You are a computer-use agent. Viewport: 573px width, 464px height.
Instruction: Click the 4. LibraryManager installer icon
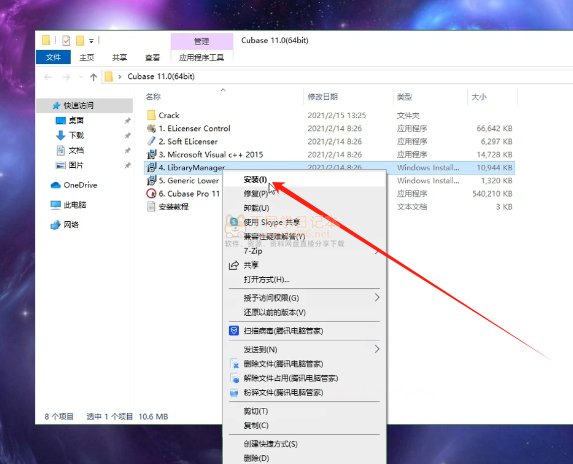pyautogui.click(x=151, y=168)
